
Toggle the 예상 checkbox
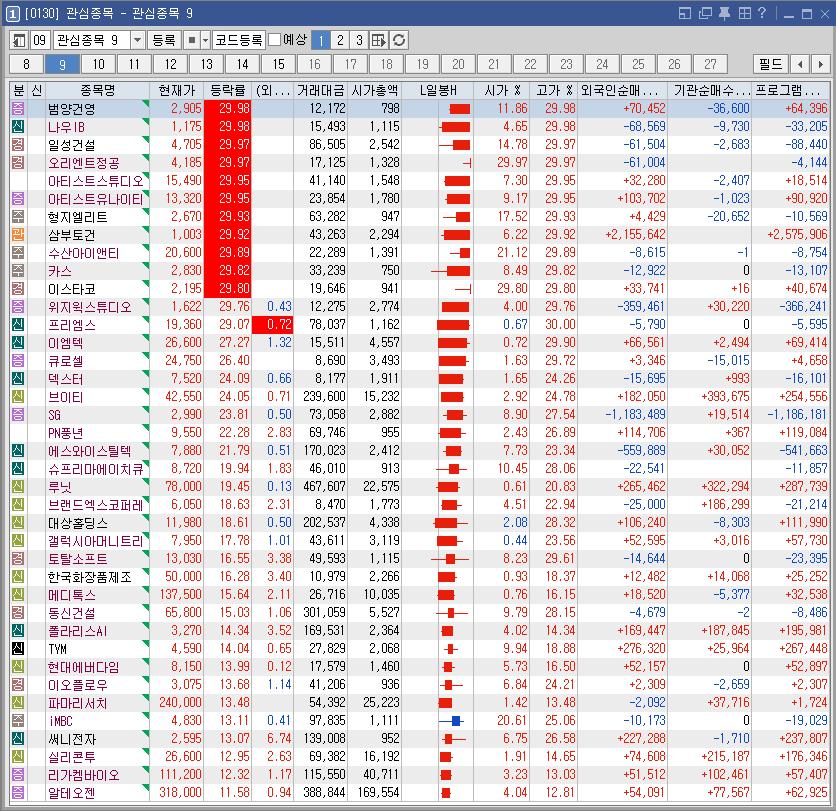coord(275,40)
